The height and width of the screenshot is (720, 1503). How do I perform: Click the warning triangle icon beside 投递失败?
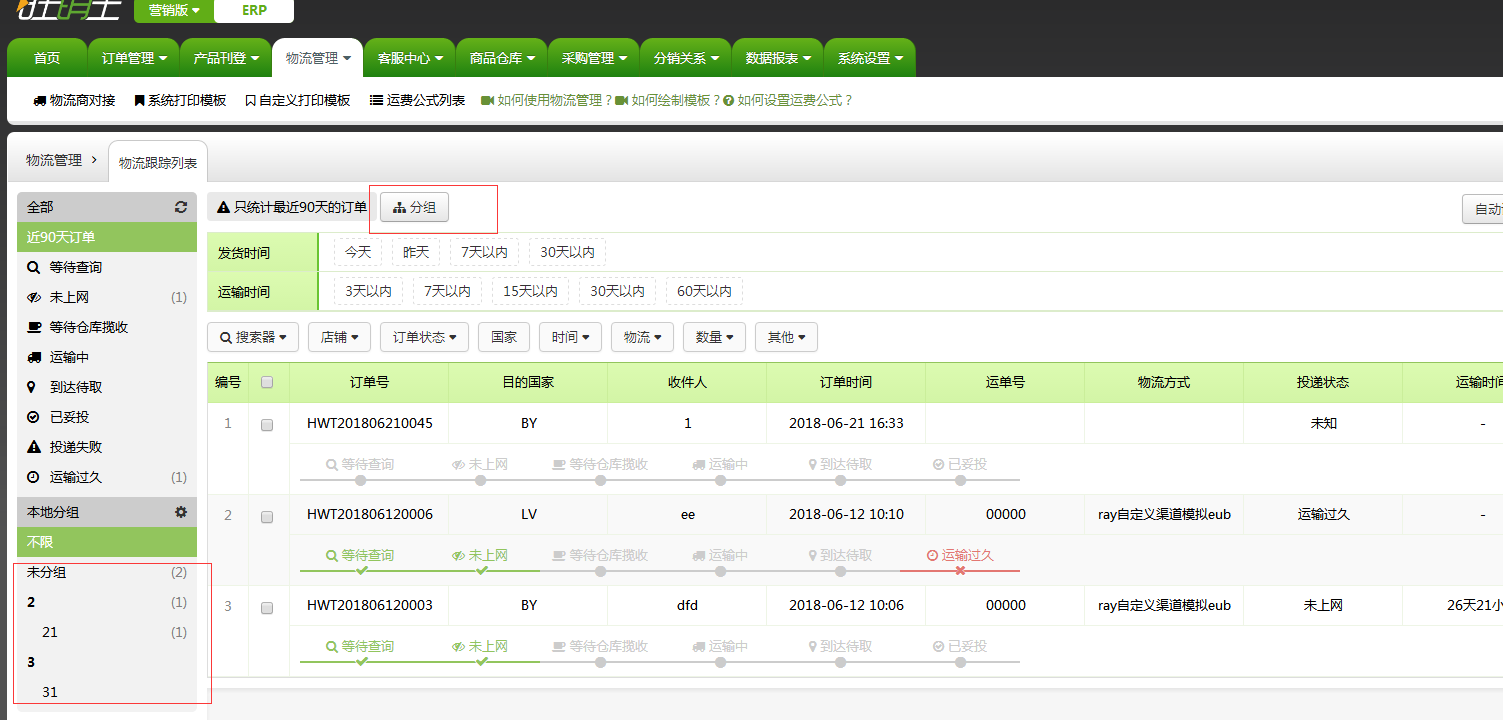tap(34, 447)
